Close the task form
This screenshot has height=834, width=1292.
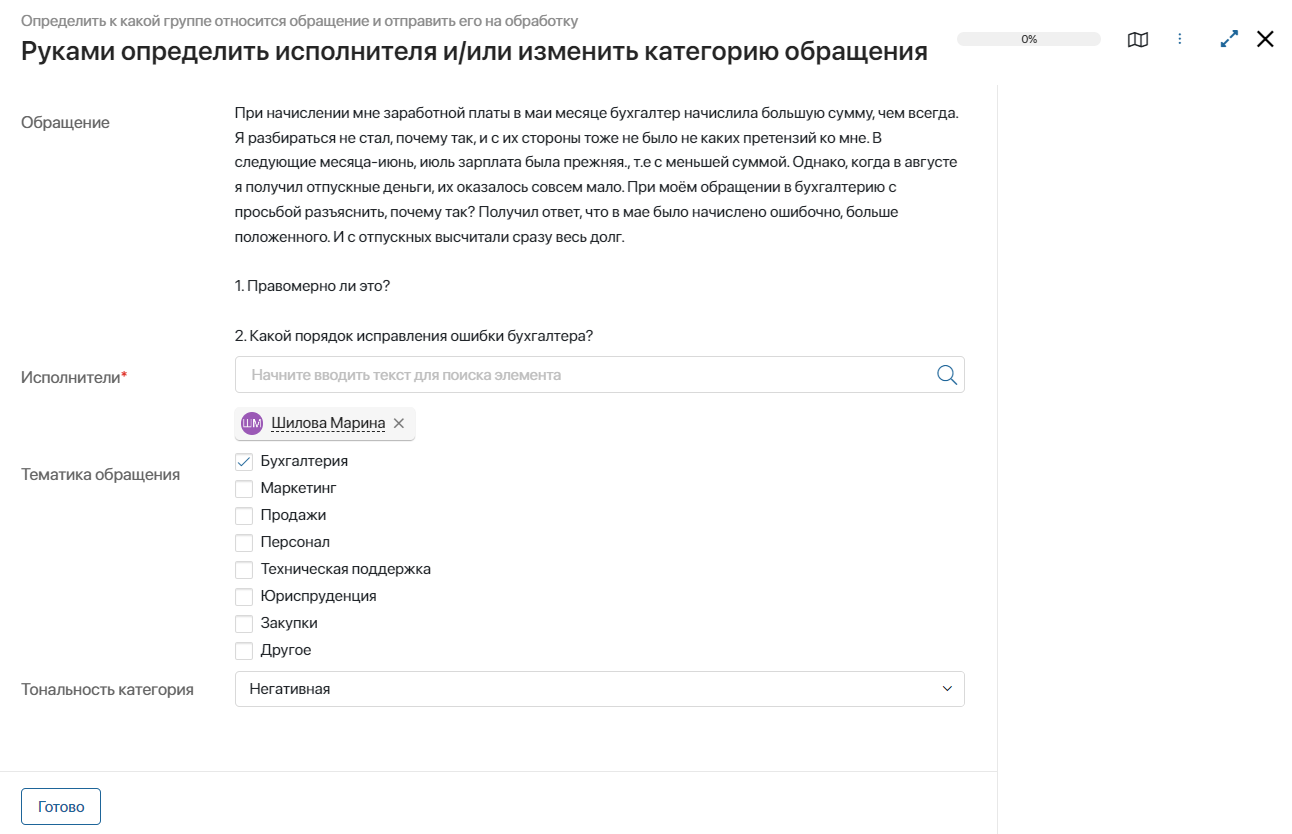tap(1265, 39)
